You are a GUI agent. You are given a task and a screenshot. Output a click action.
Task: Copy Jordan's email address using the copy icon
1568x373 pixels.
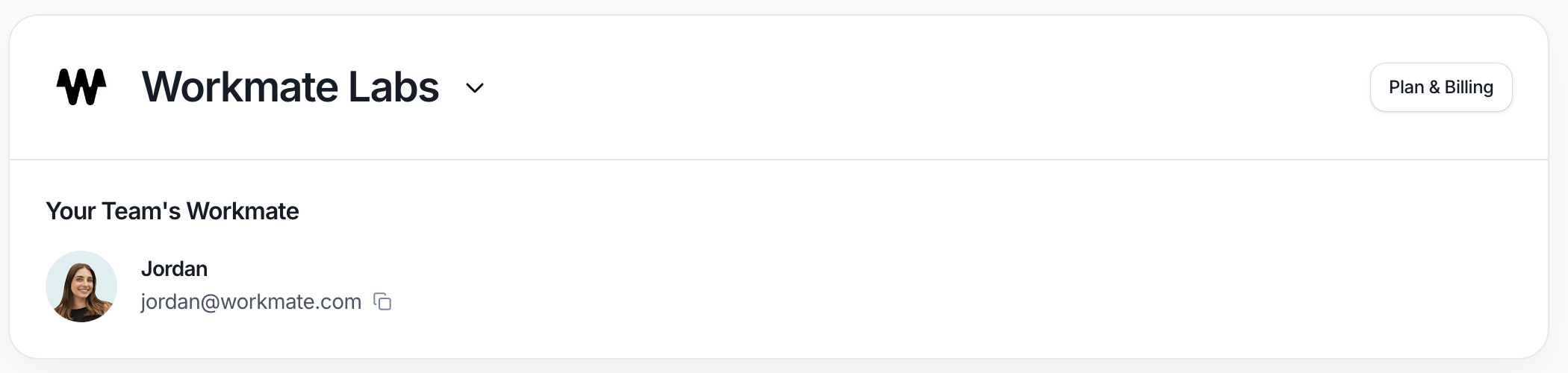(382, 301)
